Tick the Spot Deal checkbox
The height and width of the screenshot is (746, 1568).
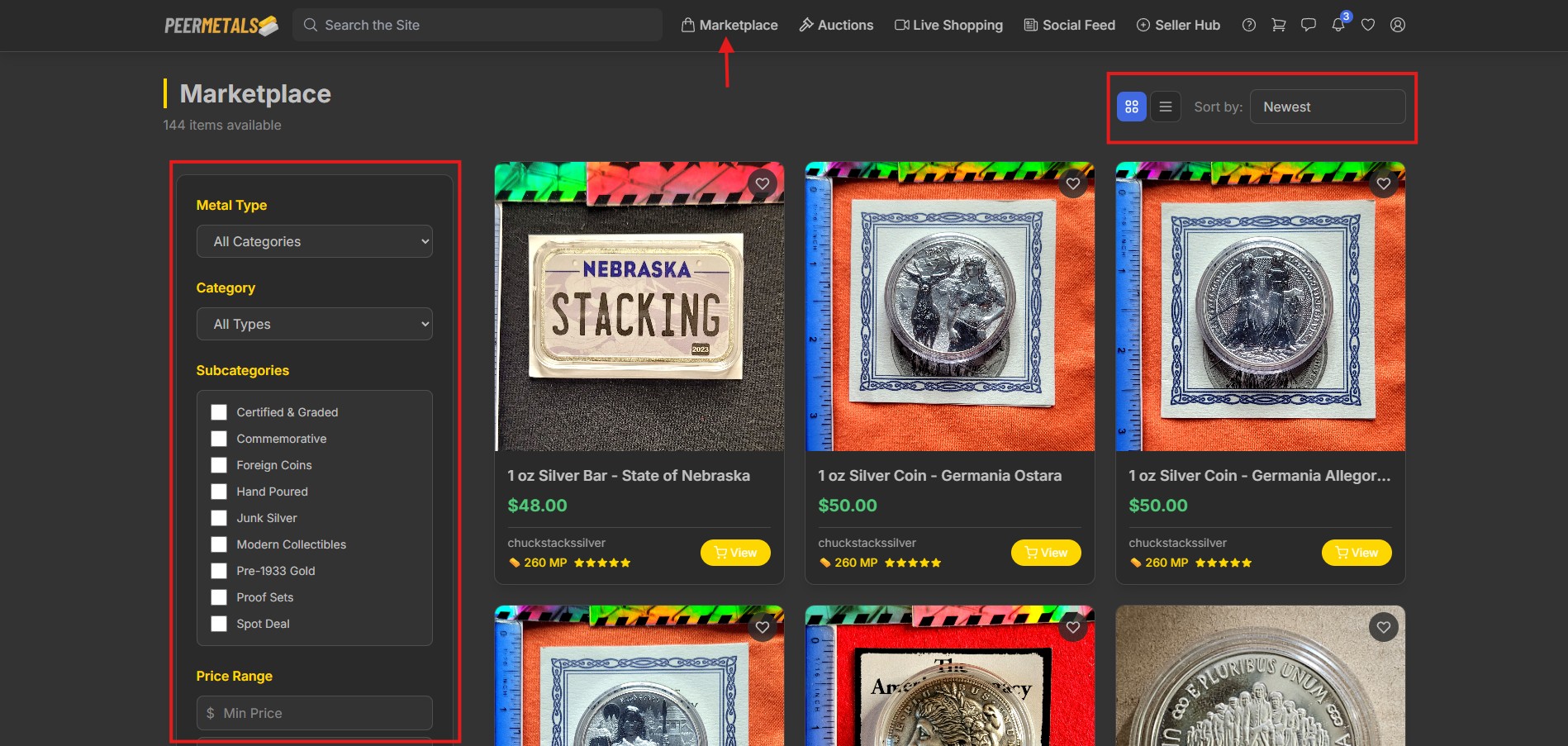[219, 624]
